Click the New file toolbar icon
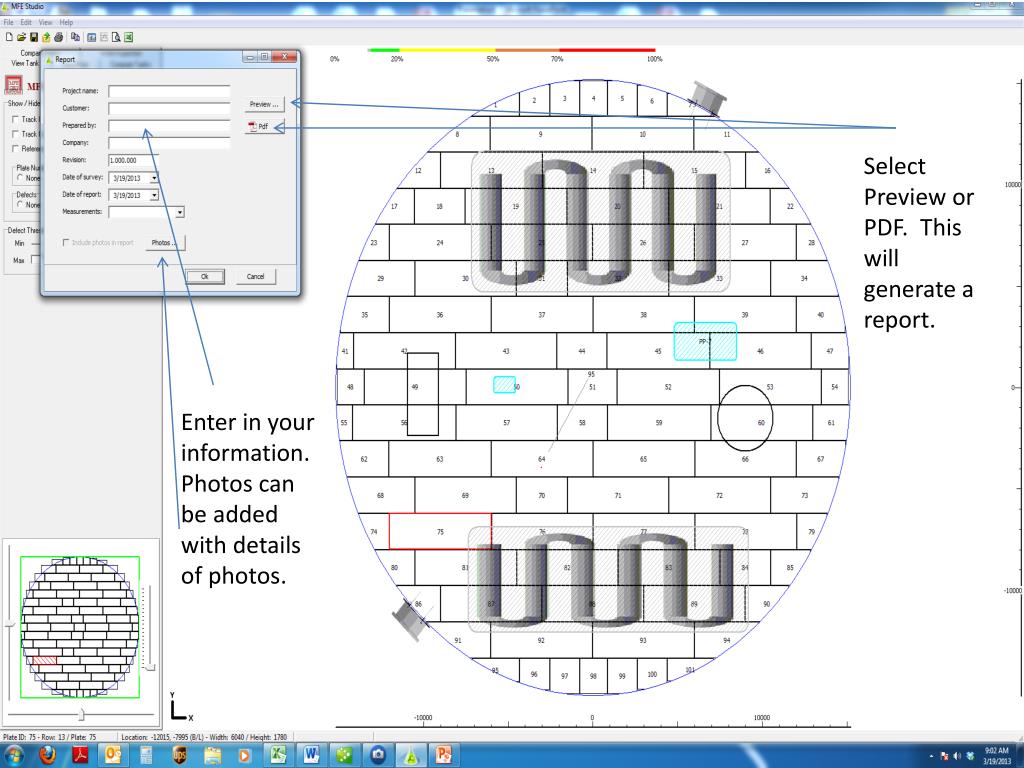 click(x=8, y=37)
